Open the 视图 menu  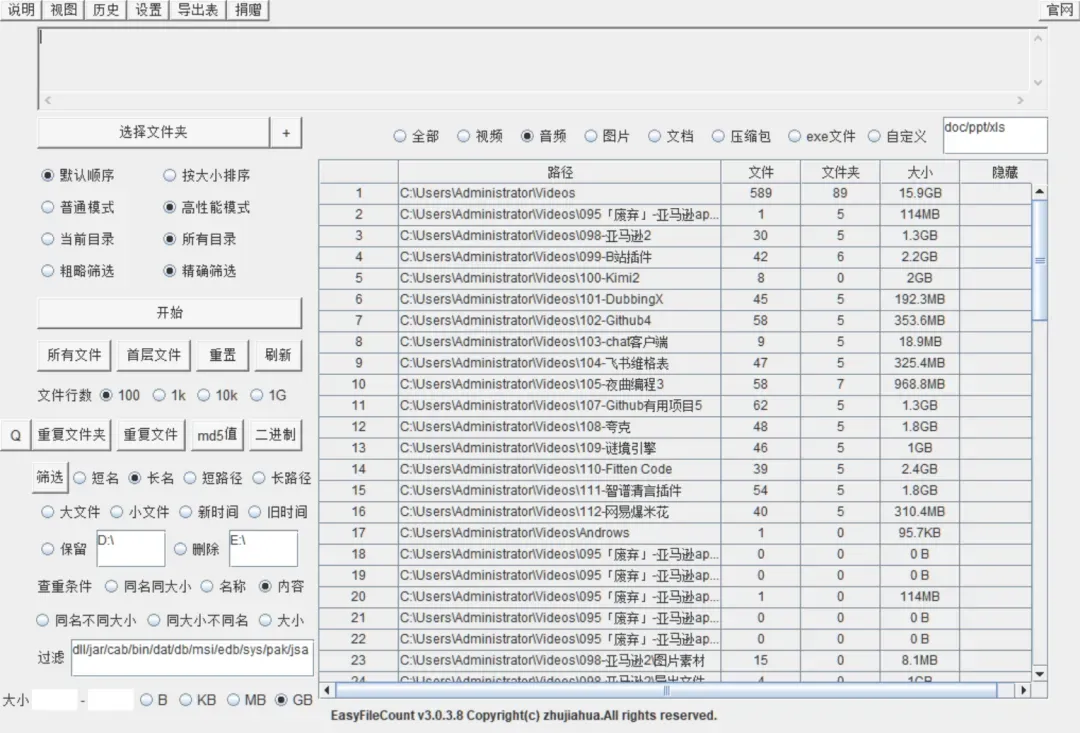coord(63,10)
